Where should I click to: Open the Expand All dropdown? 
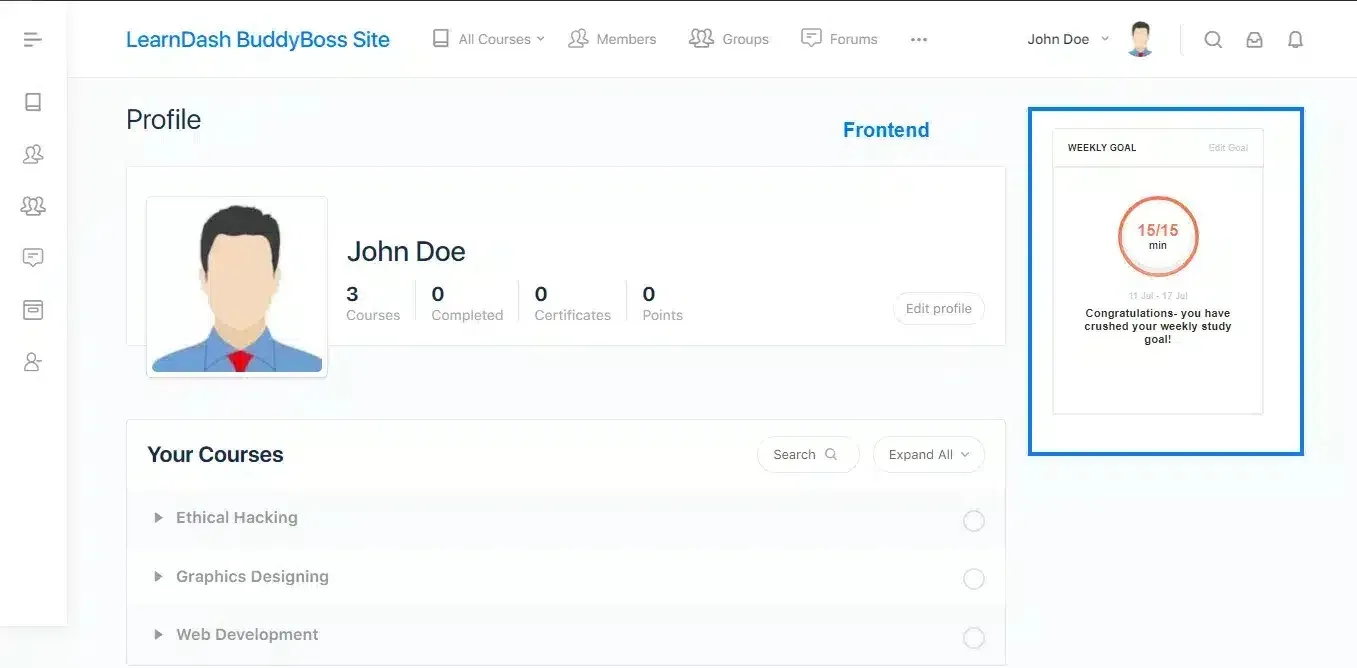[x=928, y=454]
